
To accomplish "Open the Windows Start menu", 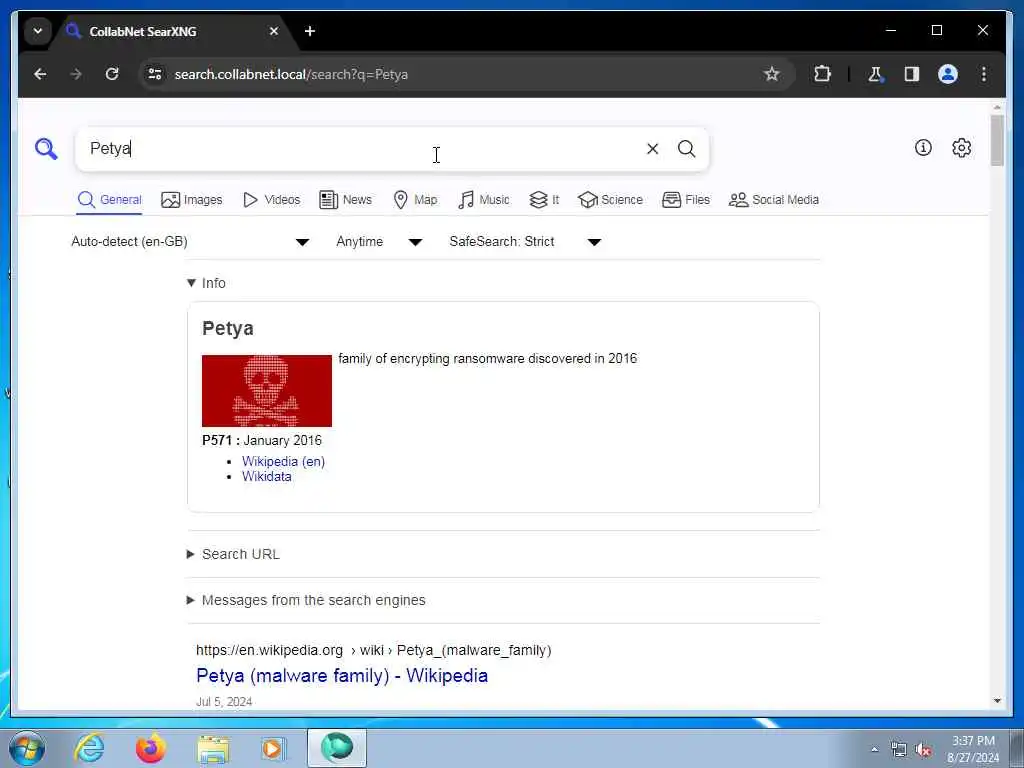I will click(x=27, y=748).
